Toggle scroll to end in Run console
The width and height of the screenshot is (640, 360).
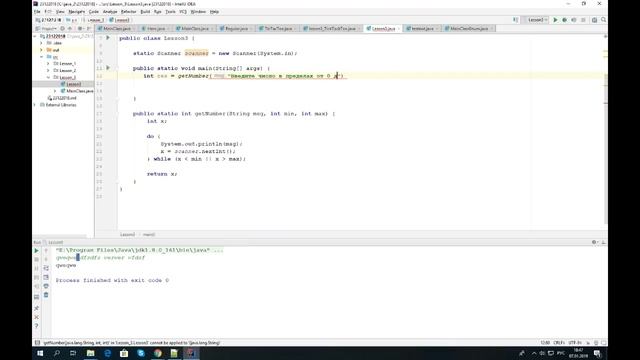coord(46,278)
